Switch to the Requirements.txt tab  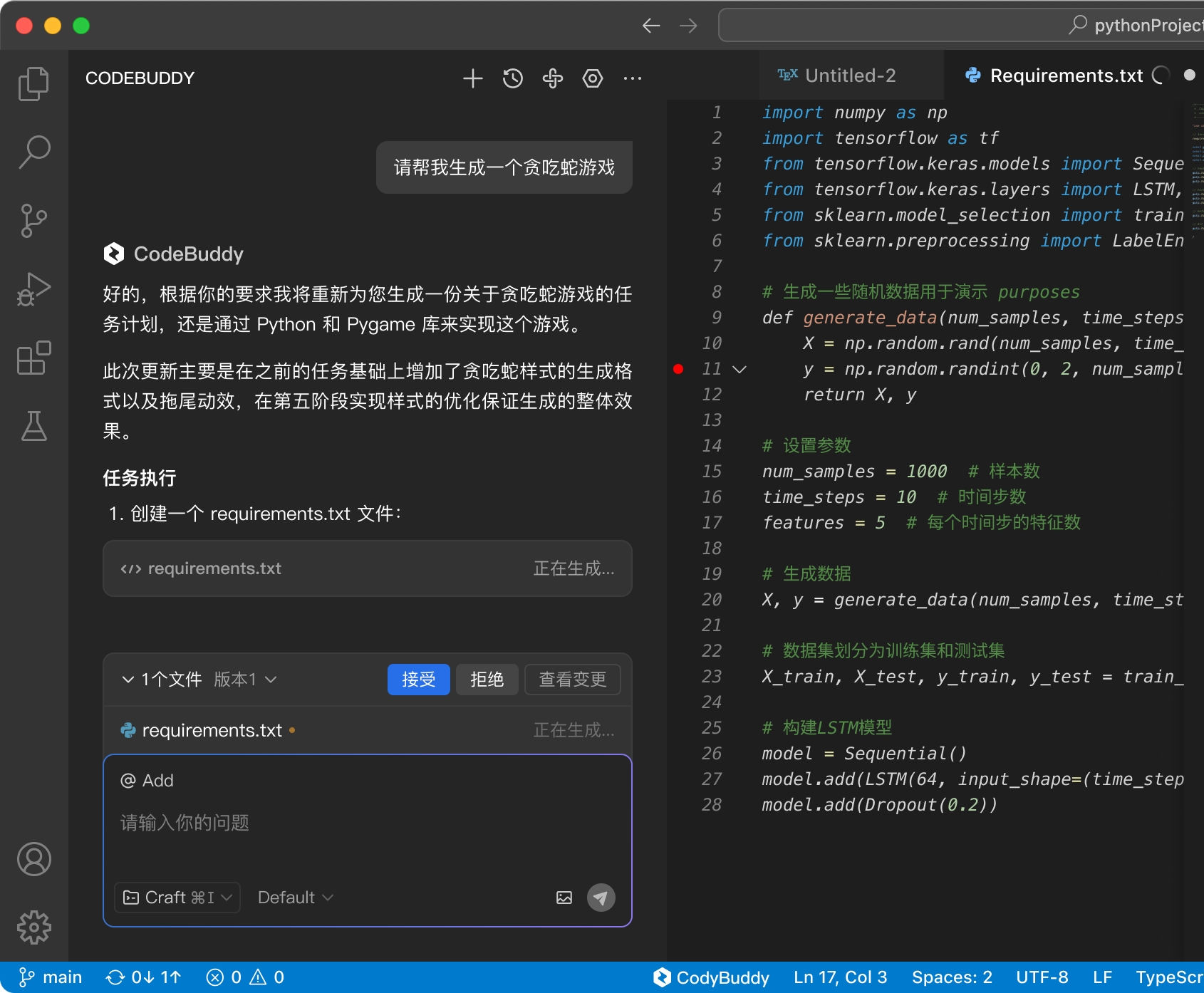click(1064, 76)
